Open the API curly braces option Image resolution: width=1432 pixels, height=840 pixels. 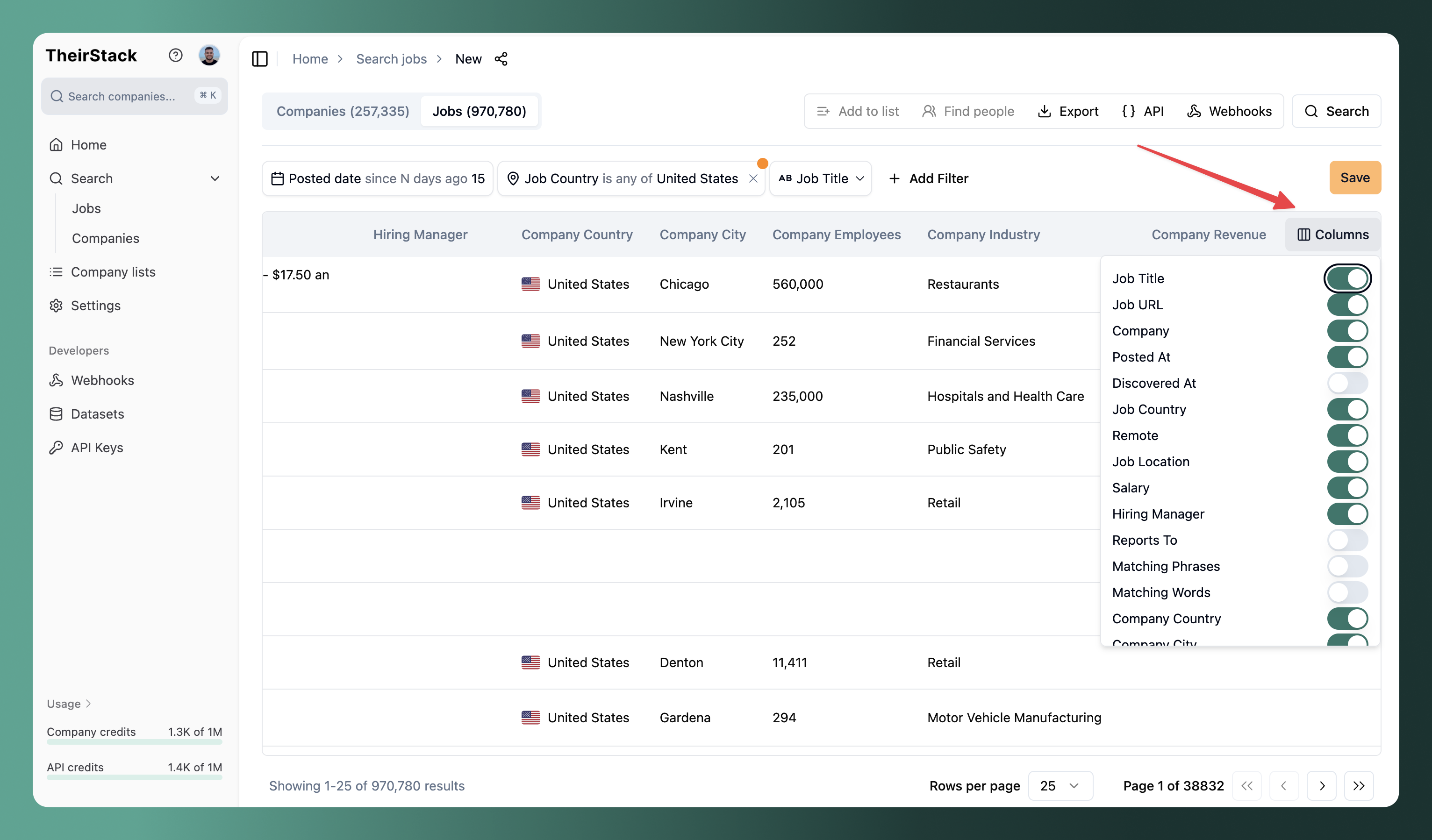coord(1143,111)
